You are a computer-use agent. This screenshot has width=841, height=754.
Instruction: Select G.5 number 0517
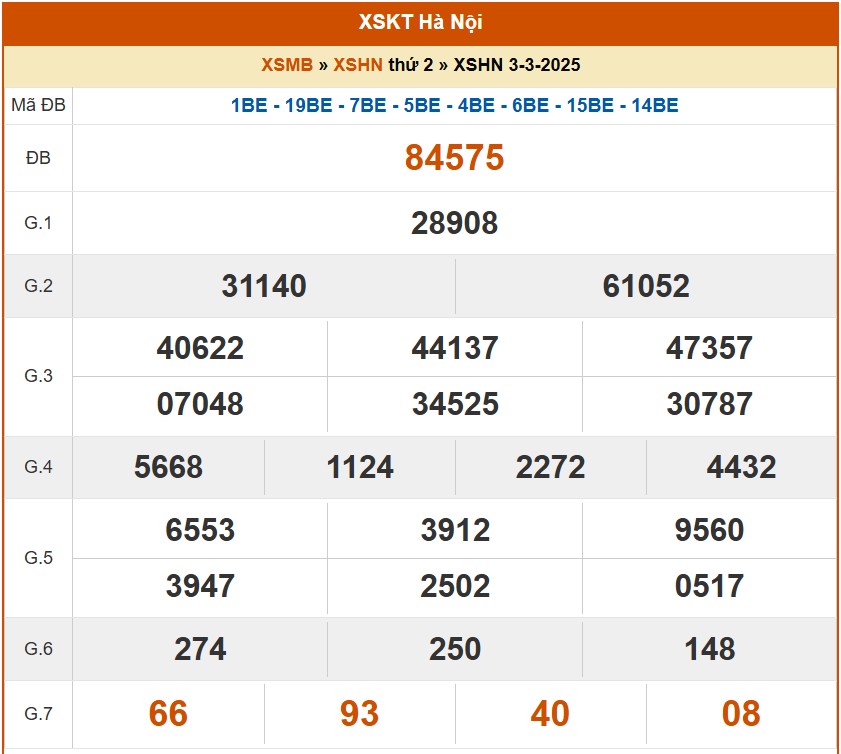pyautogui.click(x=709, y=586)
